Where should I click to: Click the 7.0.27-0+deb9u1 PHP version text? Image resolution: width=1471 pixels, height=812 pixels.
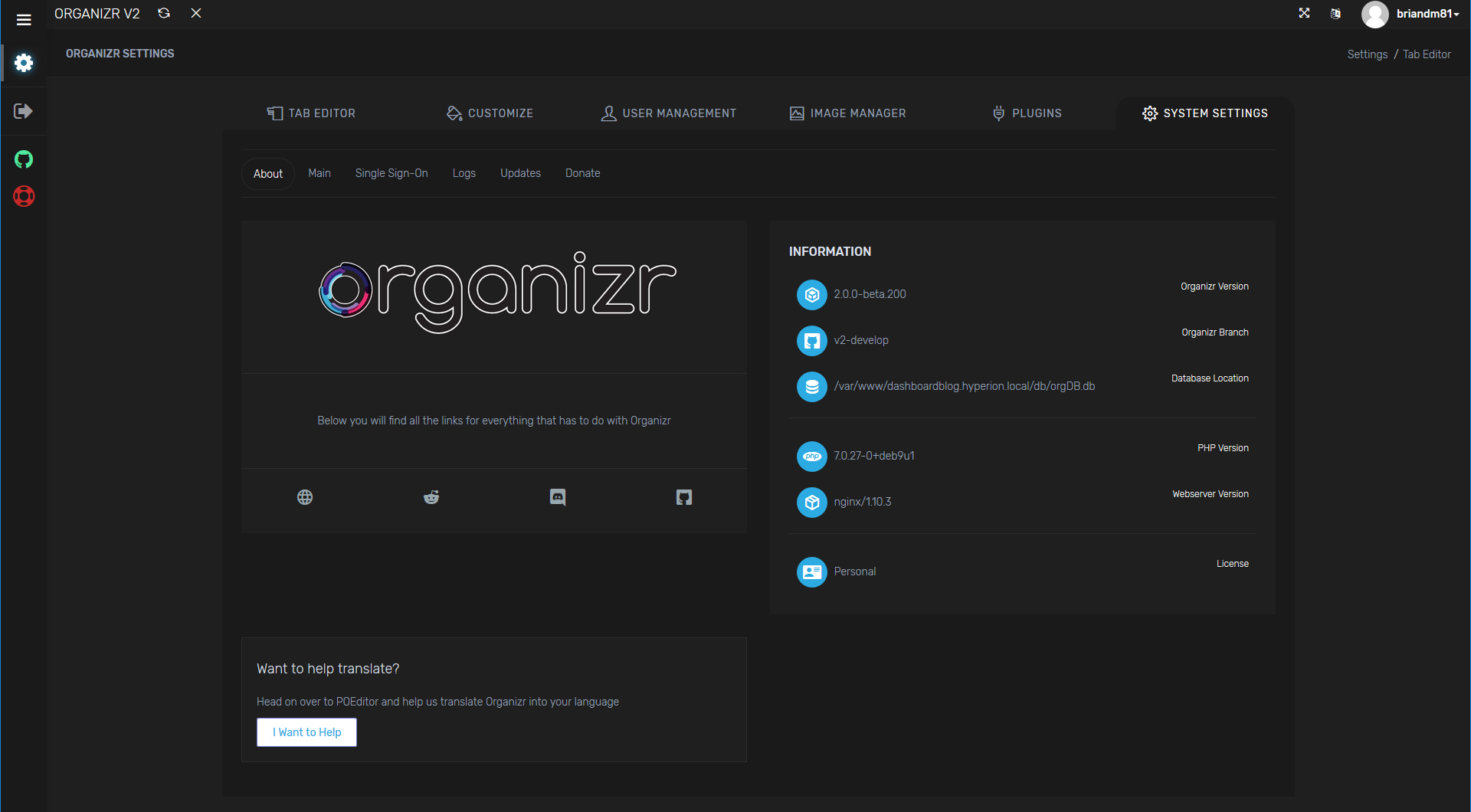(x=874, y=456)
